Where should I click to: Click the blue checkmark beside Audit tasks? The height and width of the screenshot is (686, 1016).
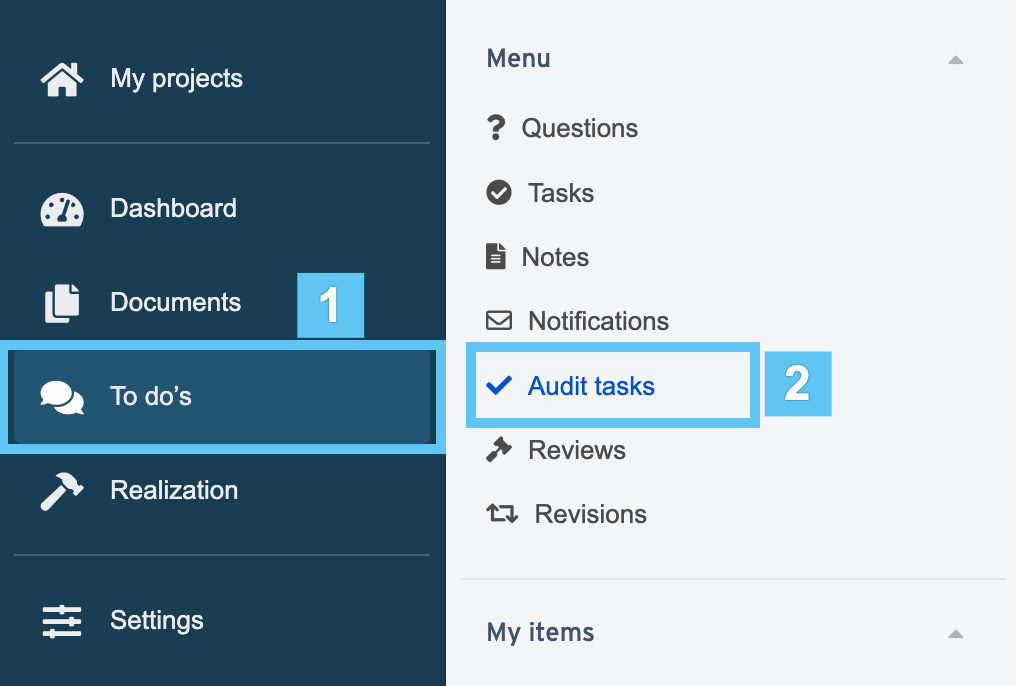499,385
